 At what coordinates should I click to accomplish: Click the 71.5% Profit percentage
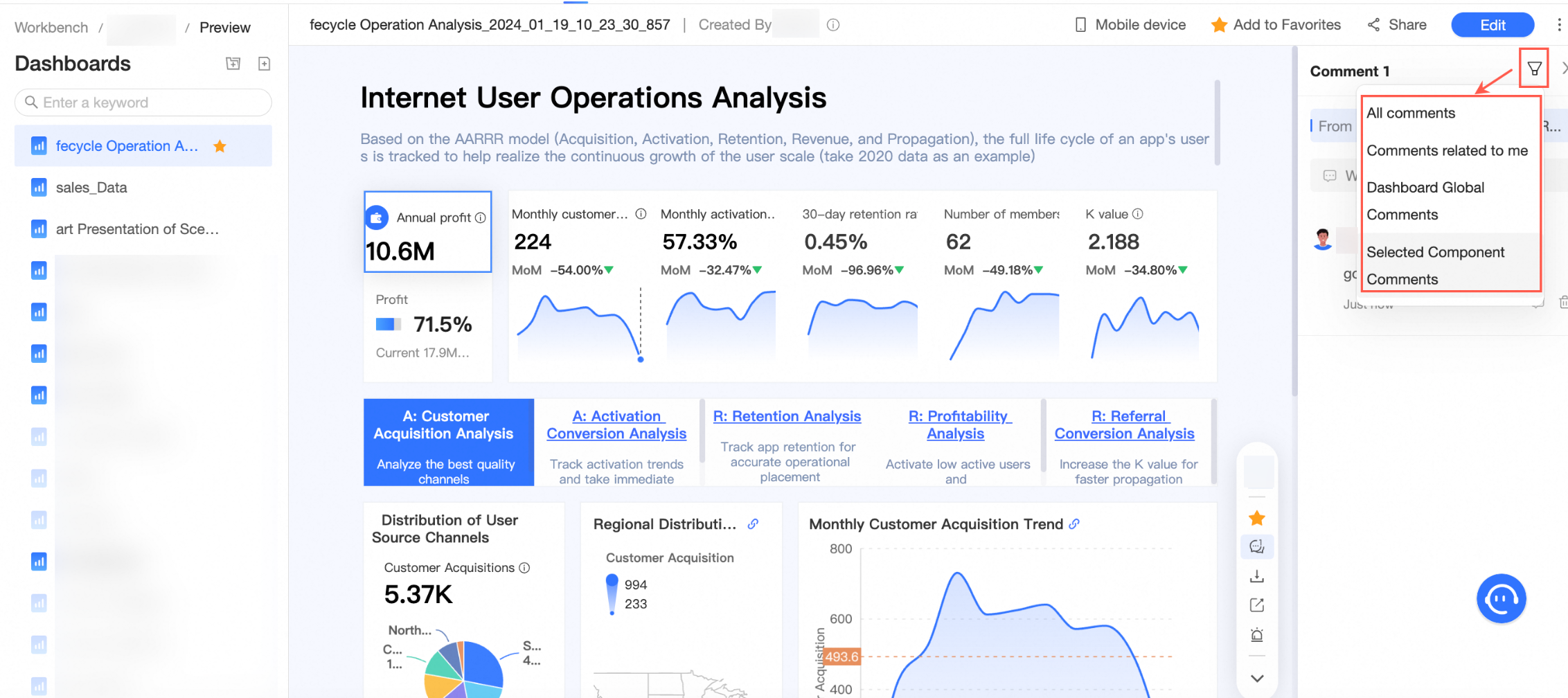coord(443,324)
